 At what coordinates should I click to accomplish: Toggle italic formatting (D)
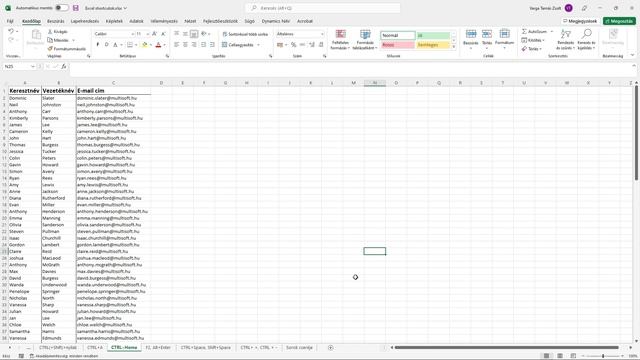point(106,44)
